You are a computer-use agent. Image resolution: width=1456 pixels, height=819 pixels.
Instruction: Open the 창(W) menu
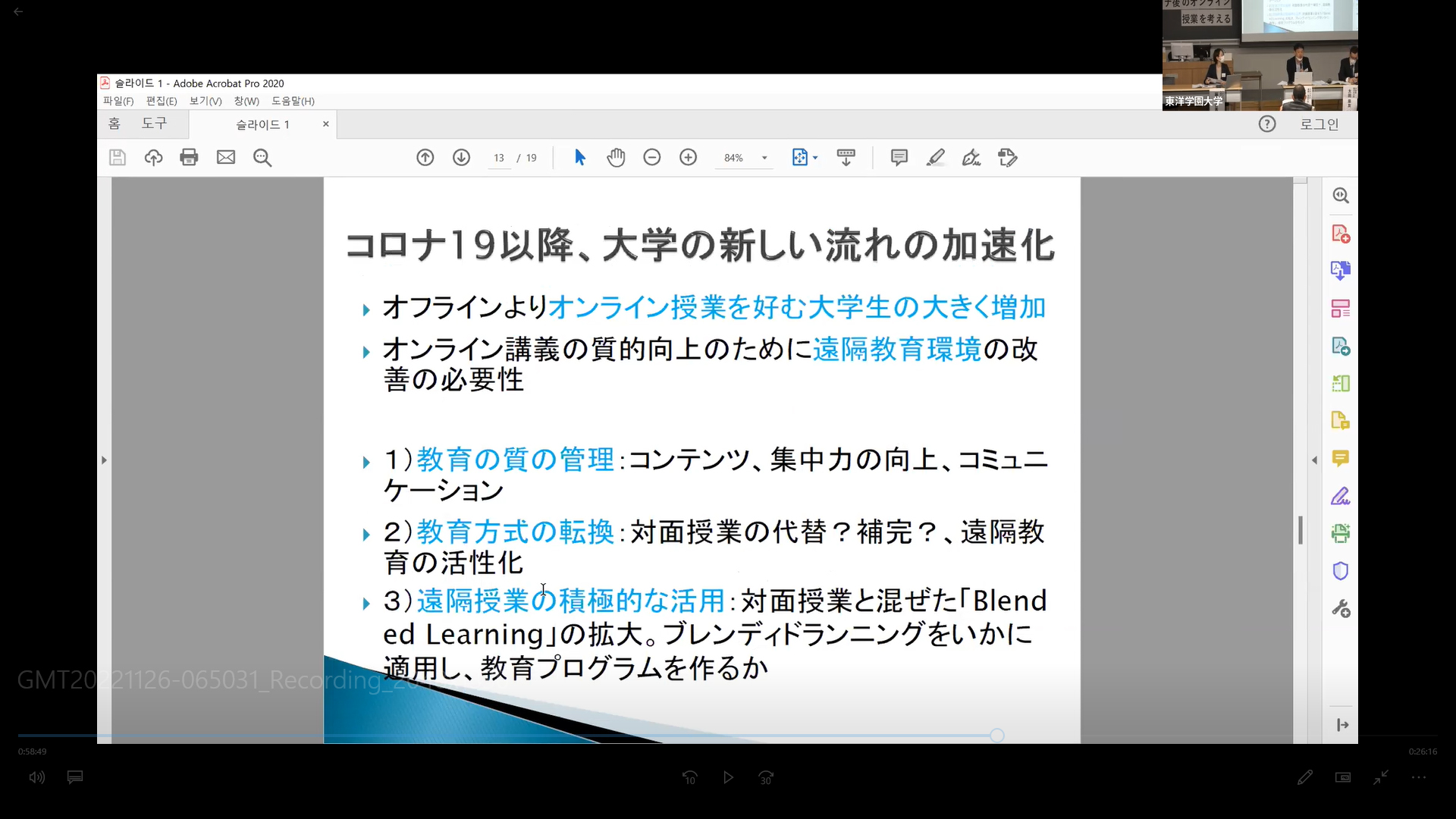(246, 101)
